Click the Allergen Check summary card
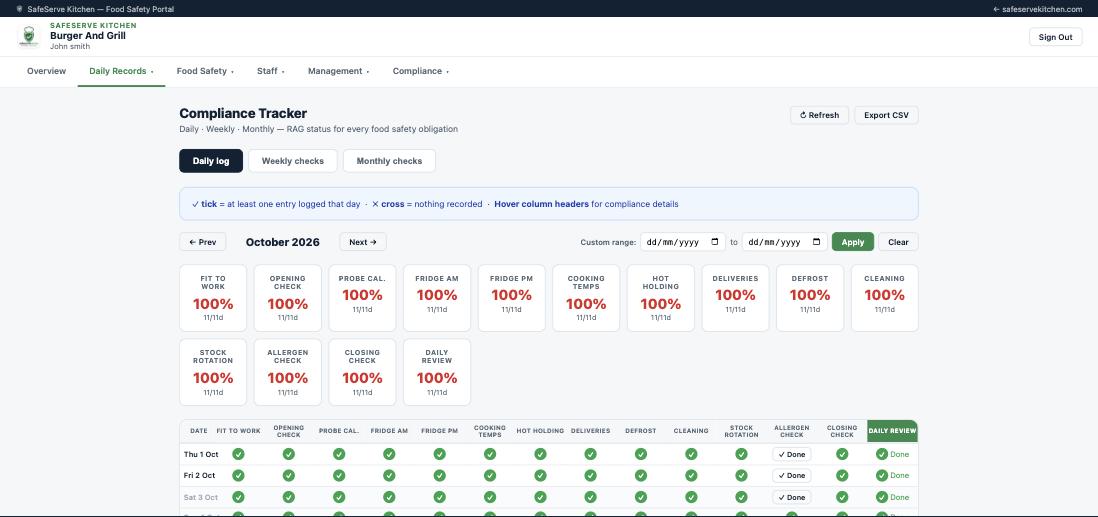This screenshot has width=1098, height=517. pos(288,372)
